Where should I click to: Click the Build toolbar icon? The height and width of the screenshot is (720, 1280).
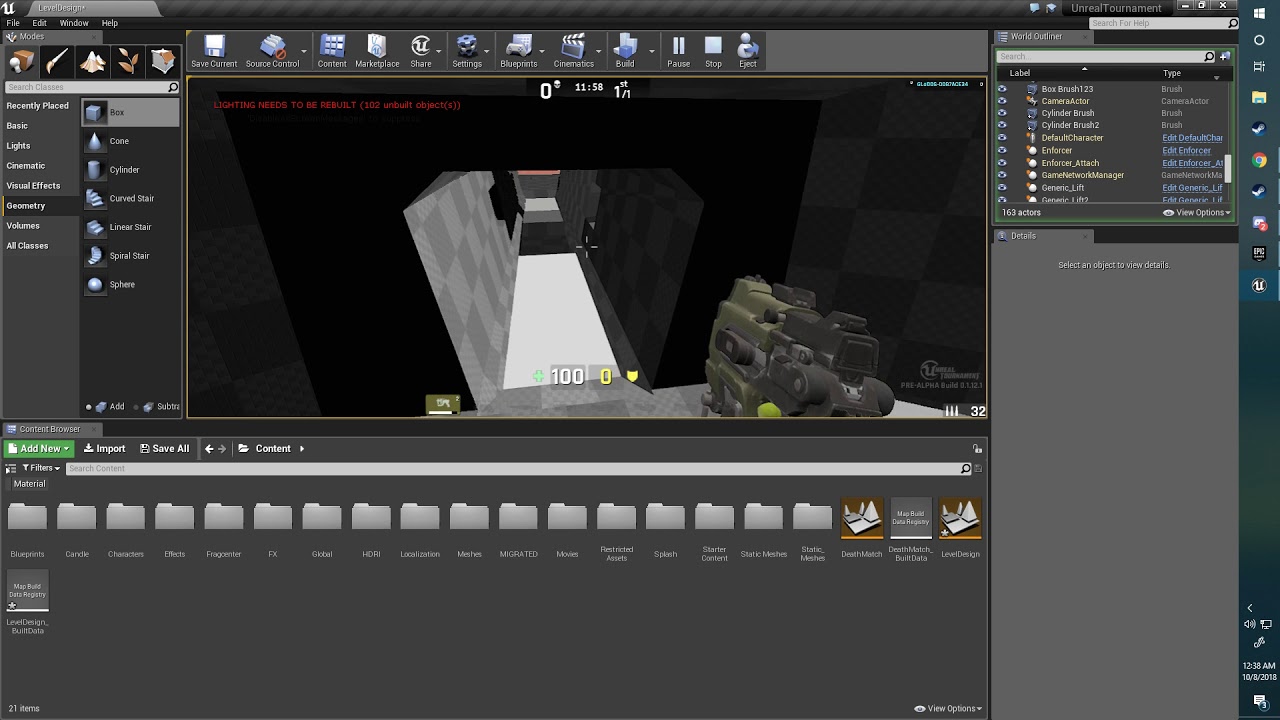[x=625, y=51]
